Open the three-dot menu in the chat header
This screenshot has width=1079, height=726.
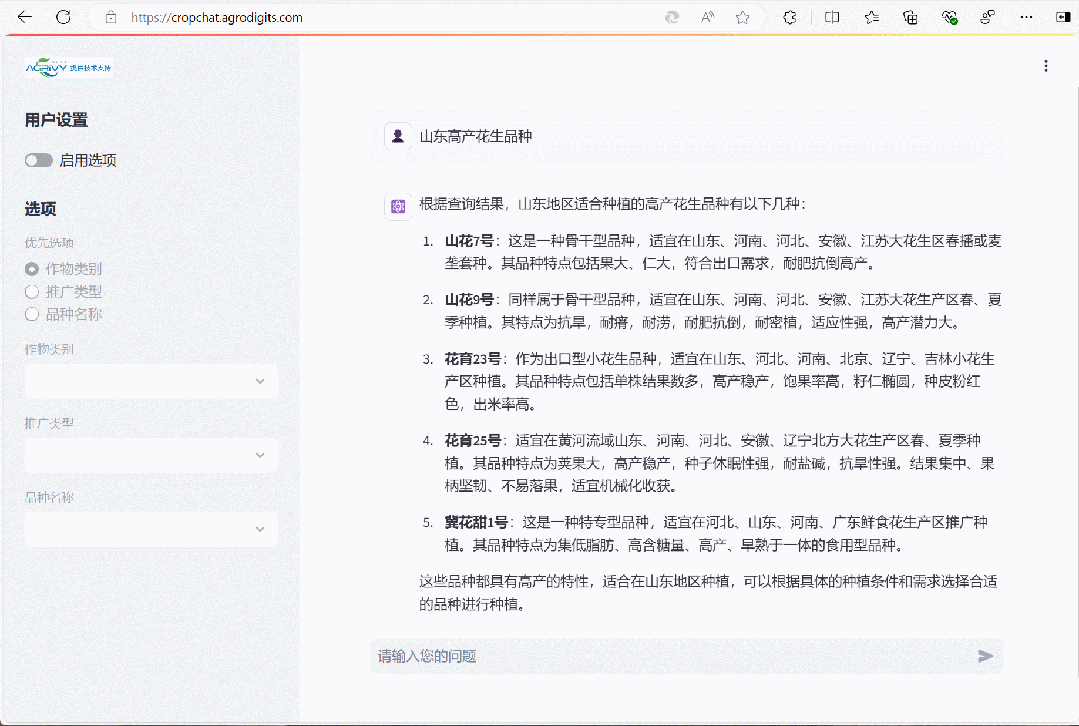click(x=1046, y=66)
